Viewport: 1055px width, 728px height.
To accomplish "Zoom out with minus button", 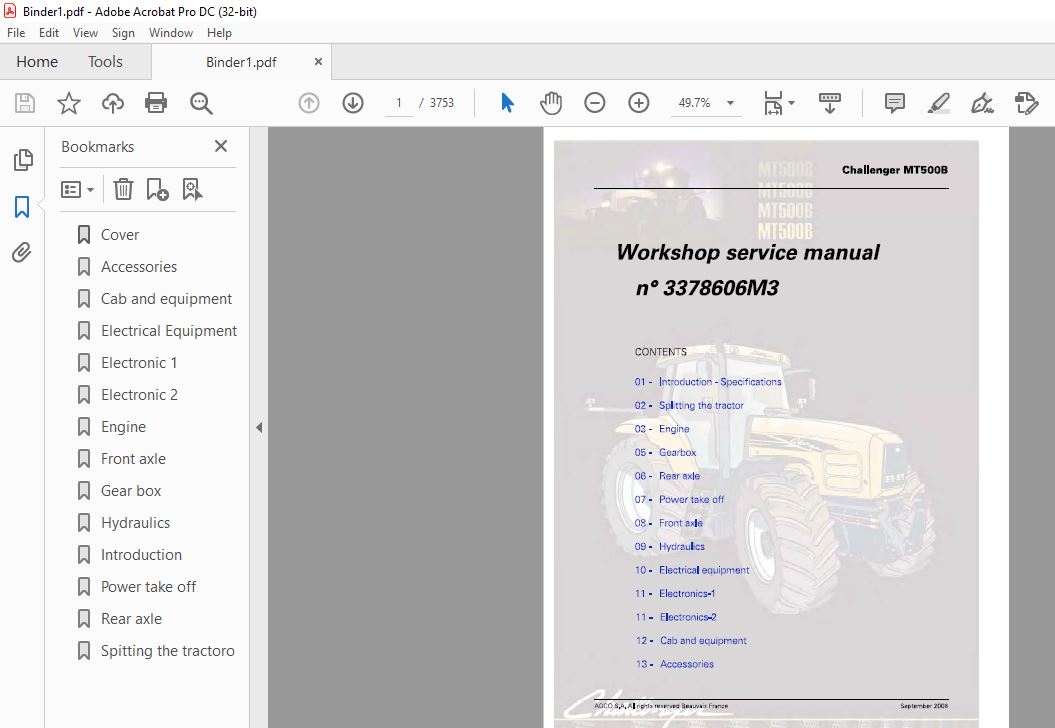I will [595, 103].
